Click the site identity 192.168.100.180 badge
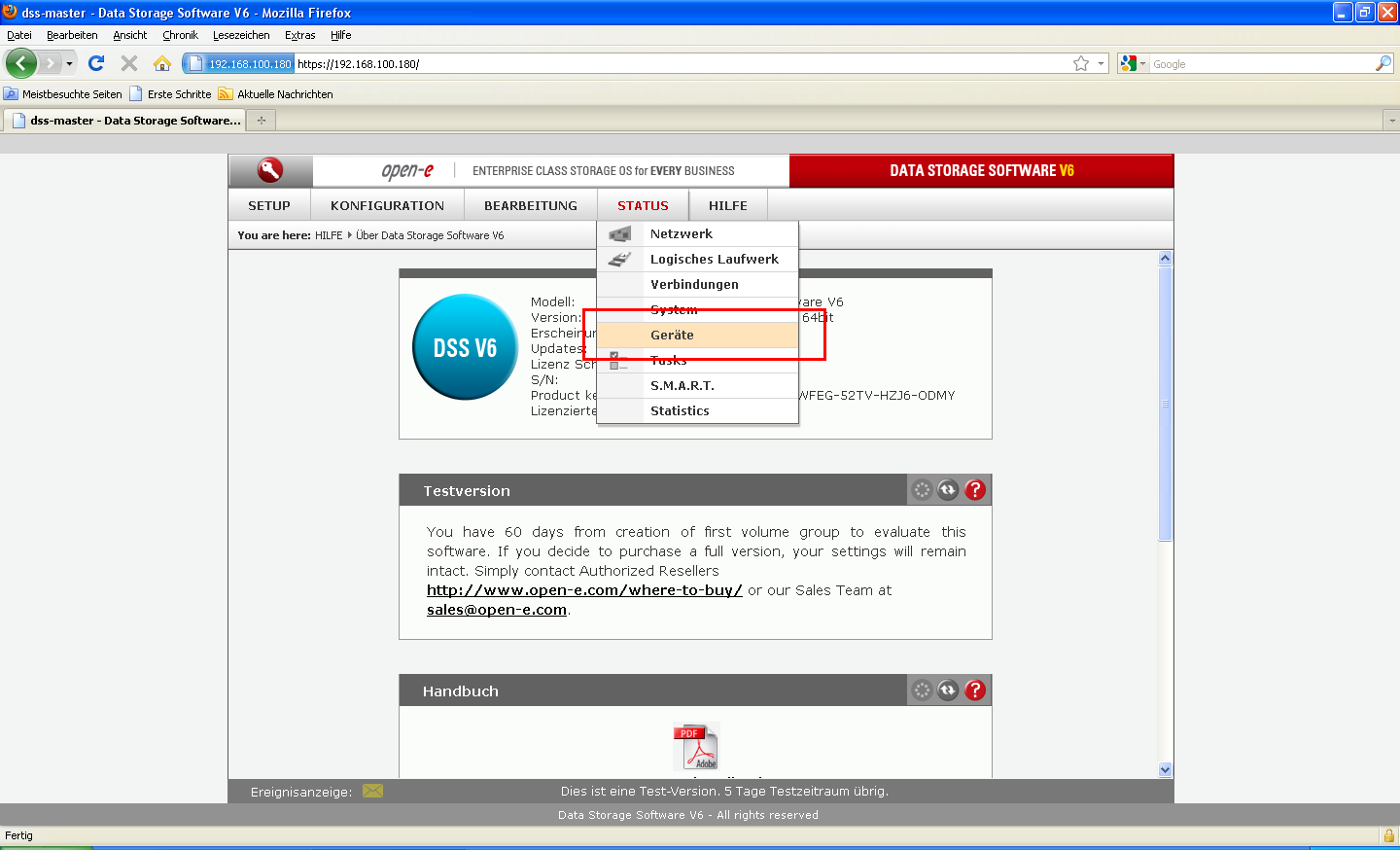This screenshot has width=1400, height=850. click(239, 63)
